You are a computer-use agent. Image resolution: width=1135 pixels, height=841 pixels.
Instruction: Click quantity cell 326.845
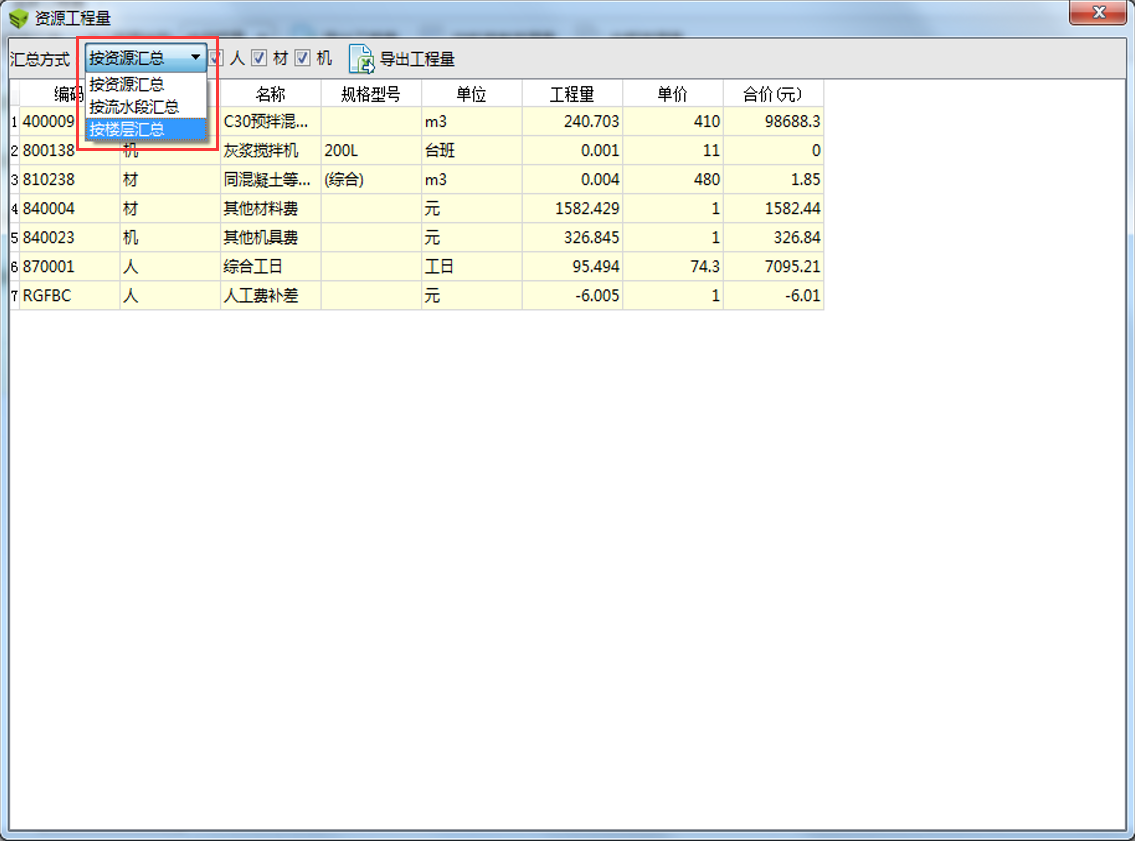click(572, 237)
